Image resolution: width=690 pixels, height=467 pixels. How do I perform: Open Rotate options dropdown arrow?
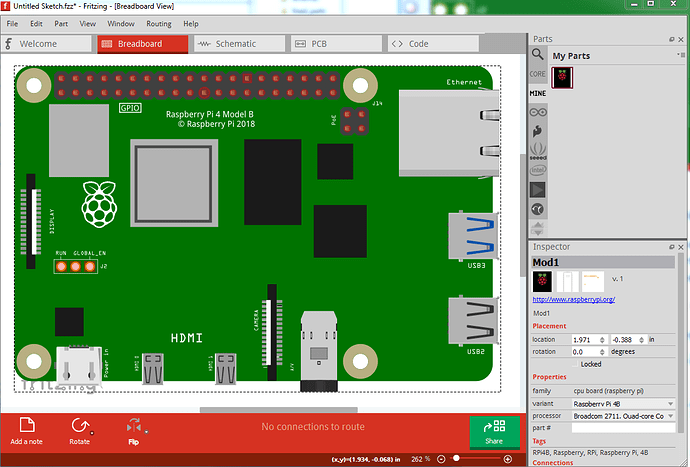tap(92, 433)
